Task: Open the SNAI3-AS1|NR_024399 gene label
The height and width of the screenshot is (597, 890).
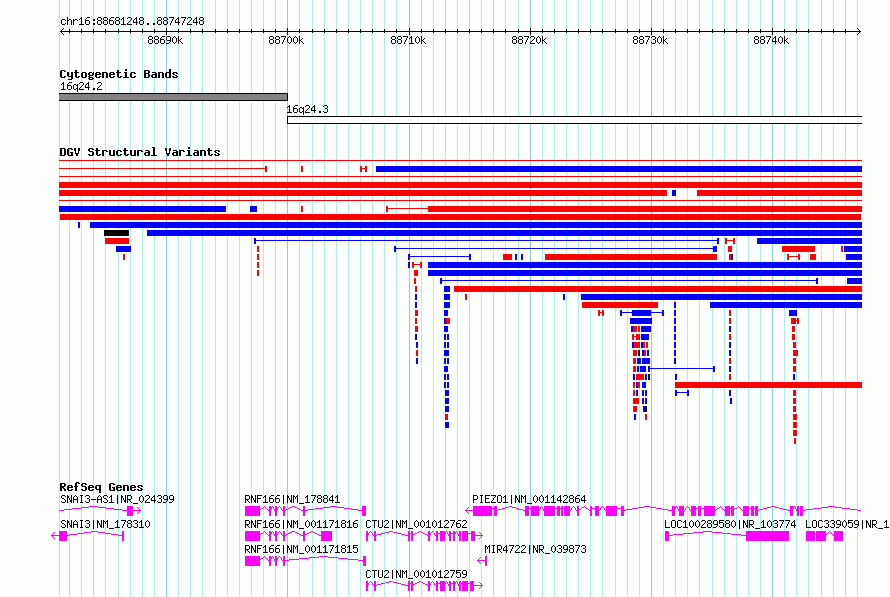Action: pyautogui.click(x=117, y=499)
